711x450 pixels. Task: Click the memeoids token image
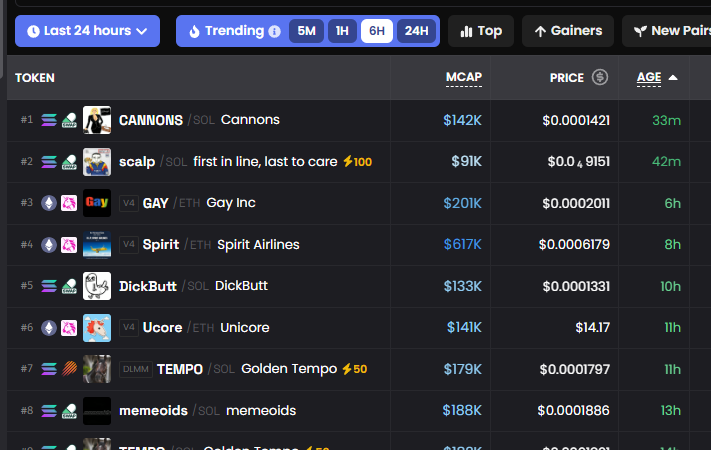[97, 411]
